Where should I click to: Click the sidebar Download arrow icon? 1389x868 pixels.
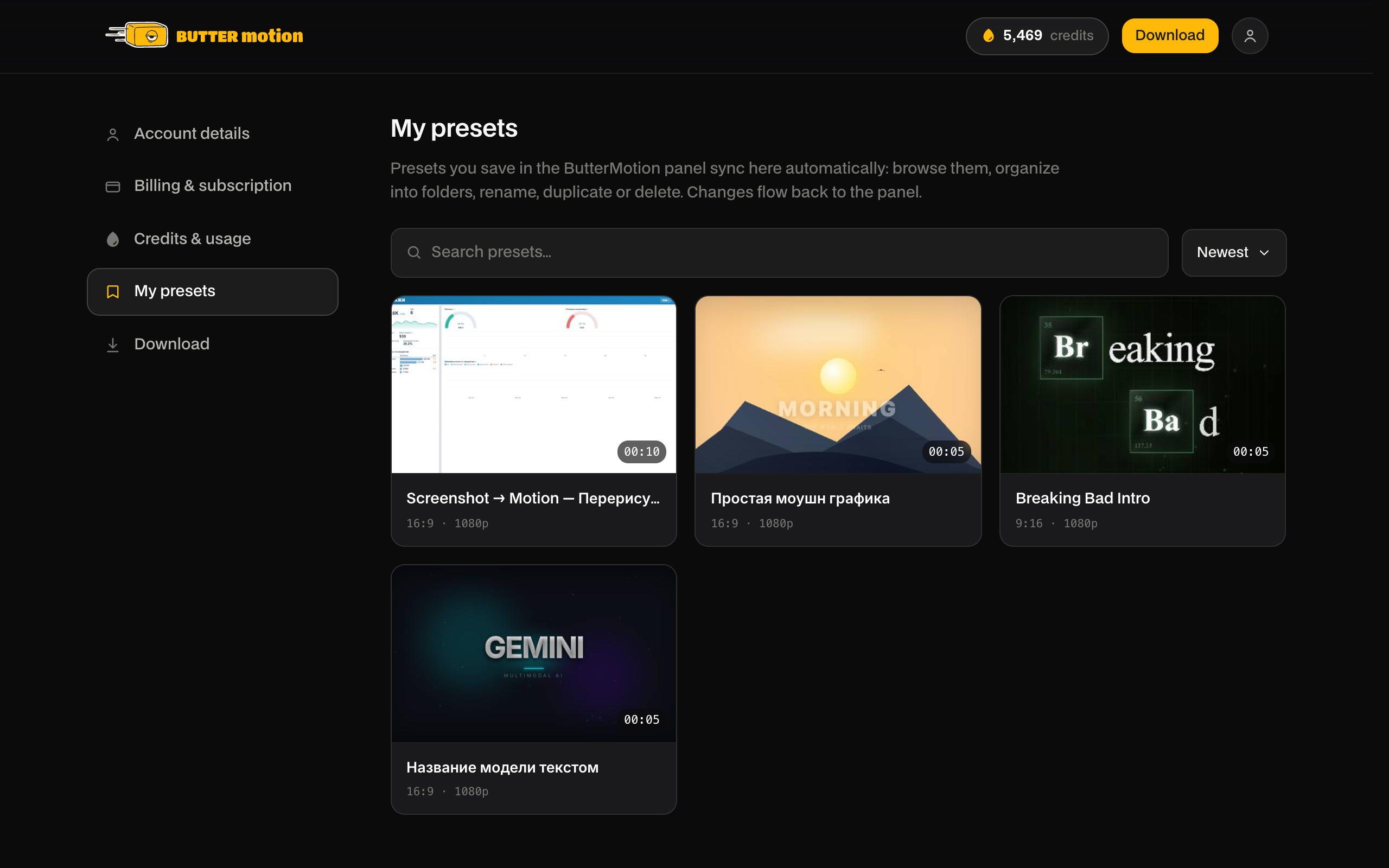[x=113, y=344]
